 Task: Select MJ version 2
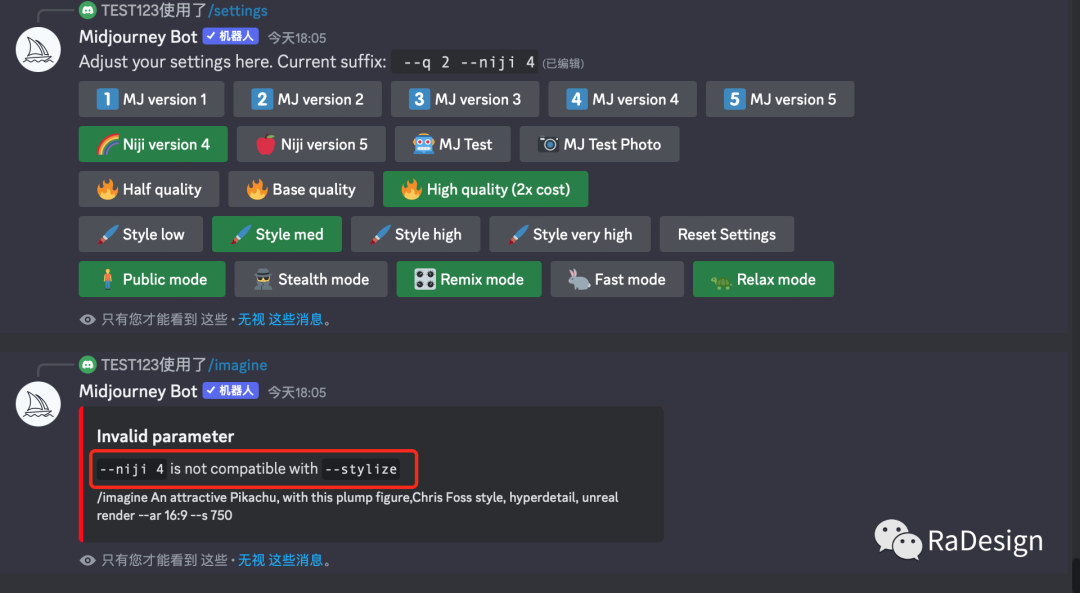307,99
